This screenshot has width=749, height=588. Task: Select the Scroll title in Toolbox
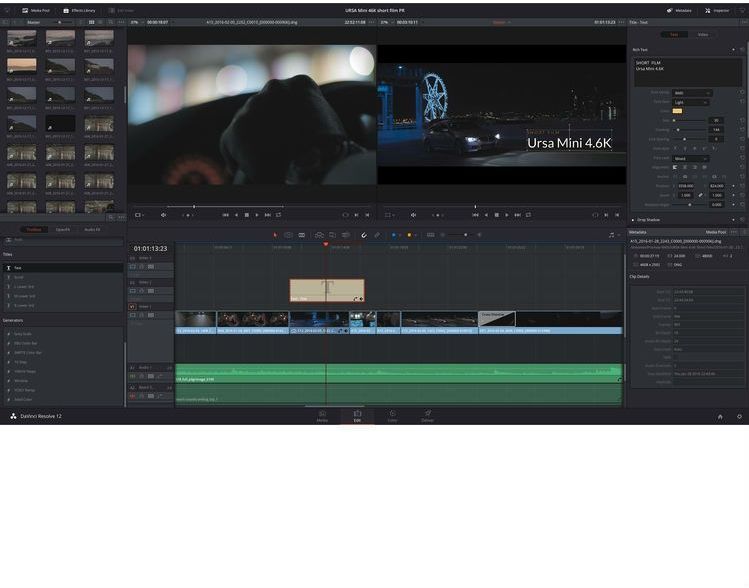tap(62, 278)
